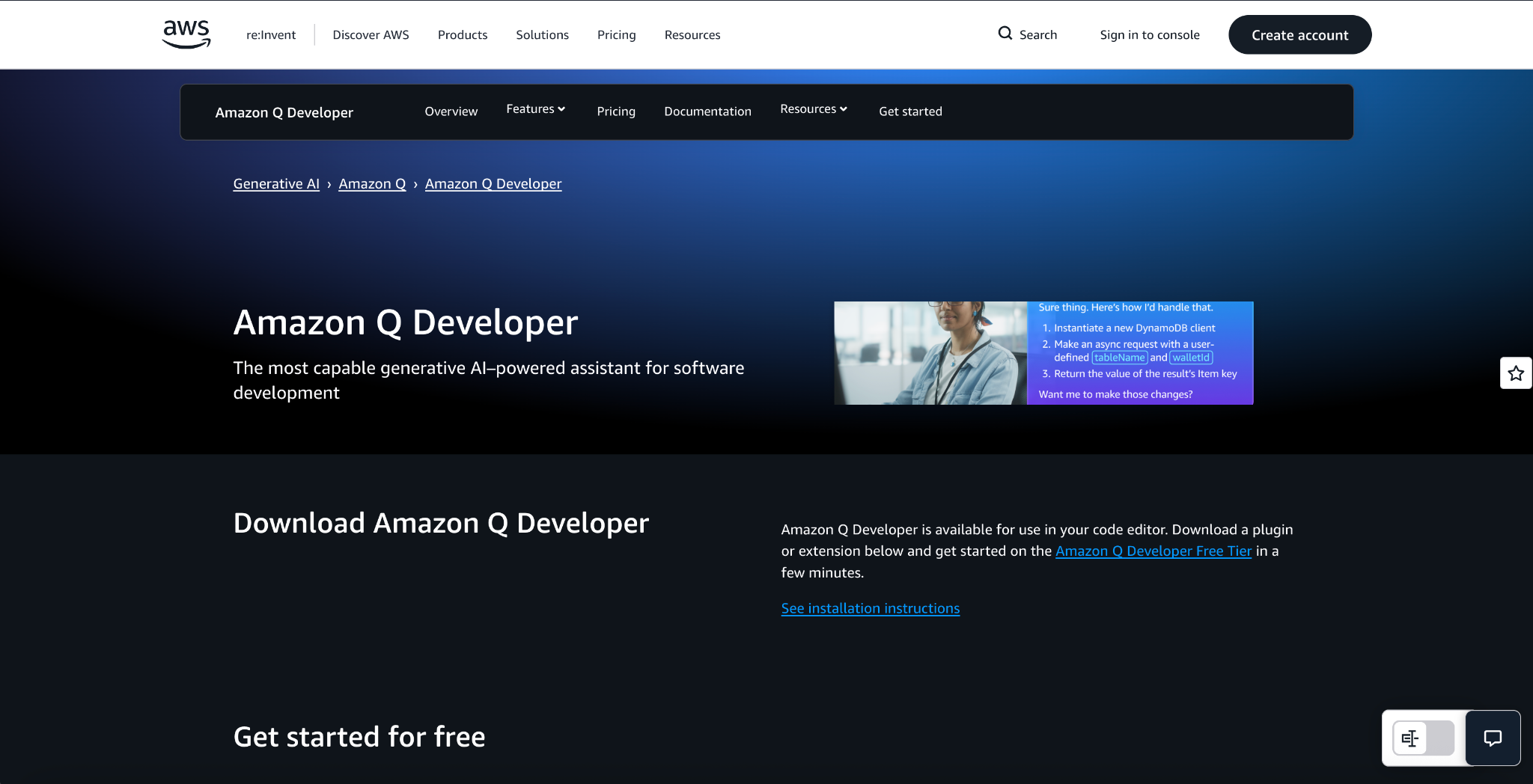
Task: Select Pricing in Amazon Q Developer bar
Action: click(616, 111)
